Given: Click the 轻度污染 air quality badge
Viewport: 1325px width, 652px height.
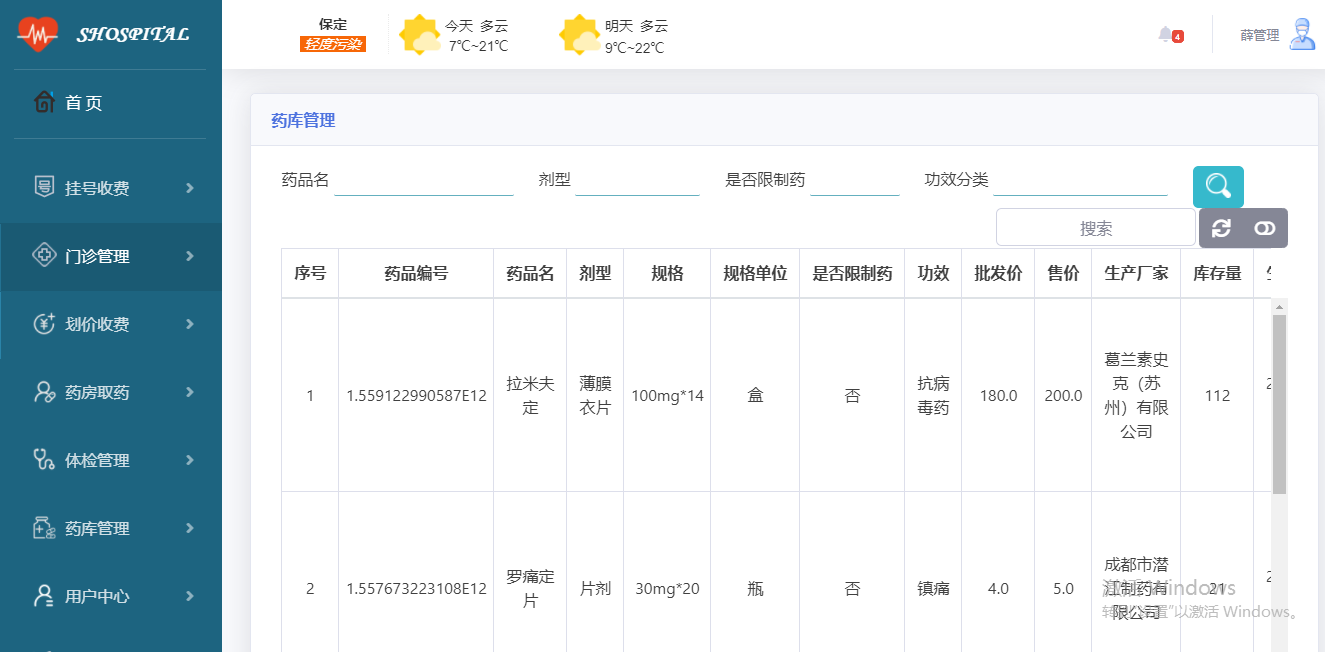Looking at the screenshot, I should 333,44.
